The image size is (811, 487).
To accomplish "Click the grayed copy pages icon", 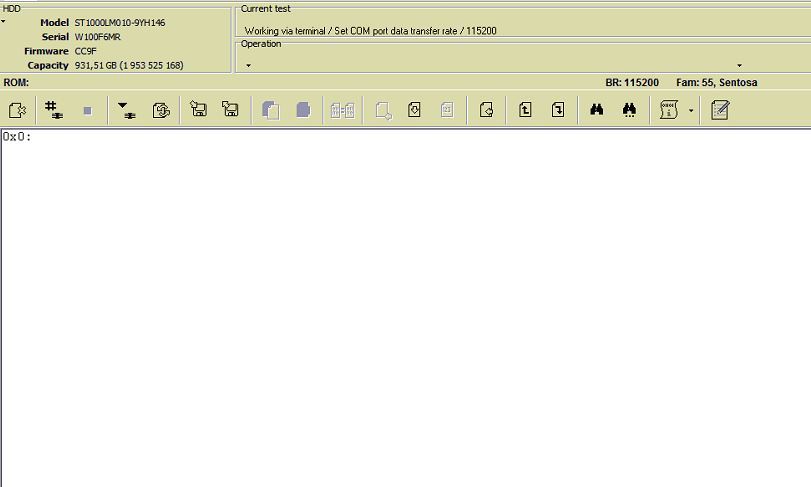I will tap(271, 110).
